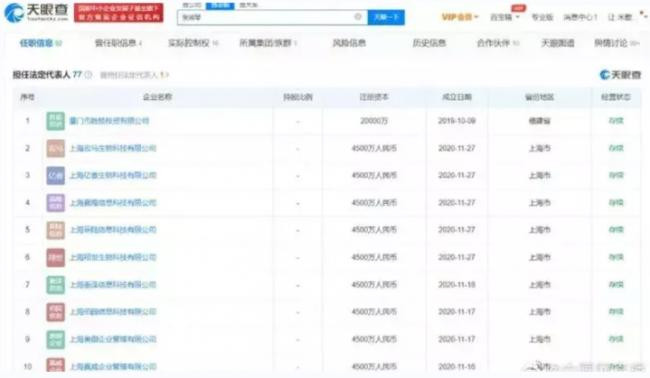
Task: Switch to the 任职信息 tab
Action: pos(41,43)
